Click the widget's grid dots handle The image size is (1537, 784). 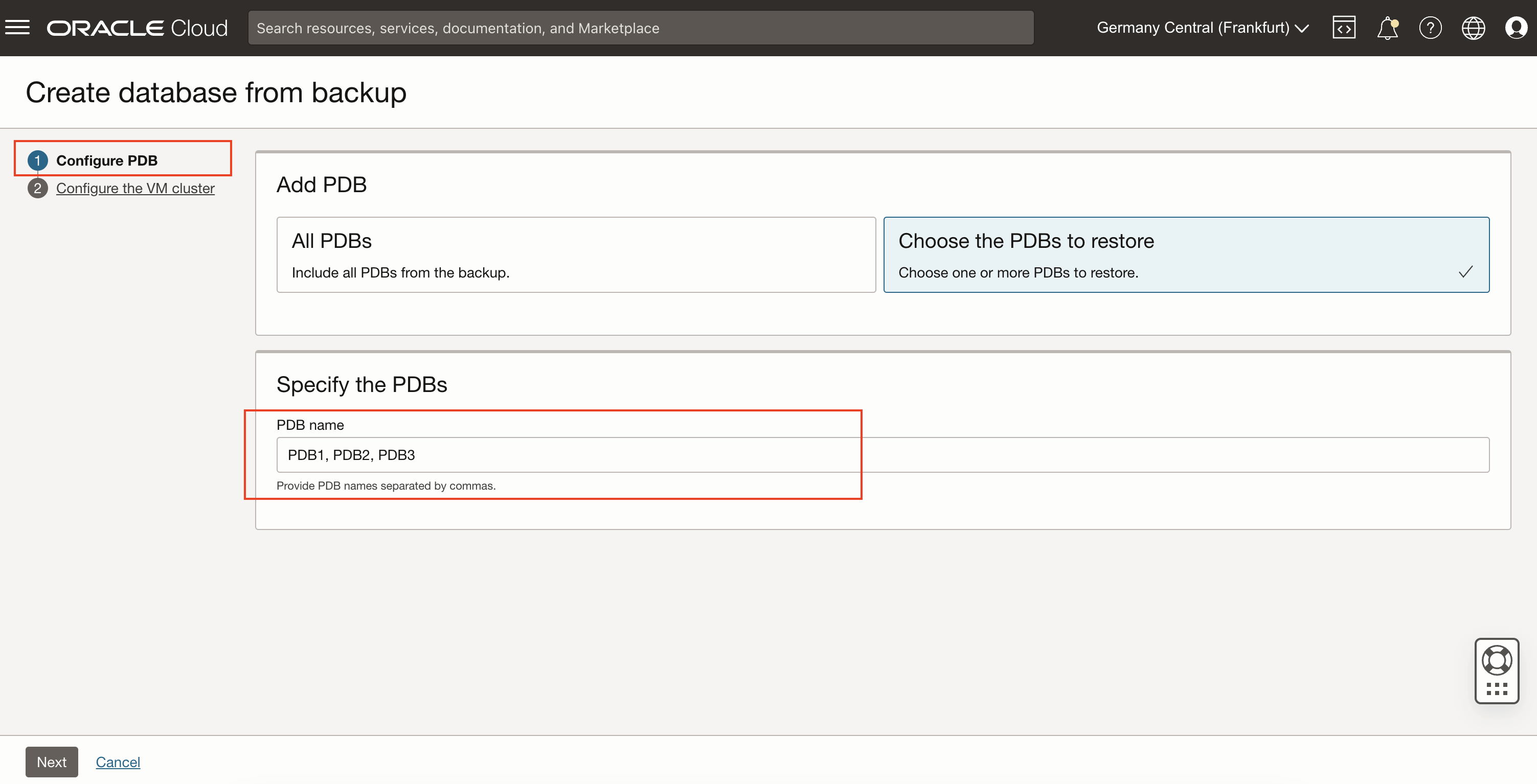(1497, 689)
